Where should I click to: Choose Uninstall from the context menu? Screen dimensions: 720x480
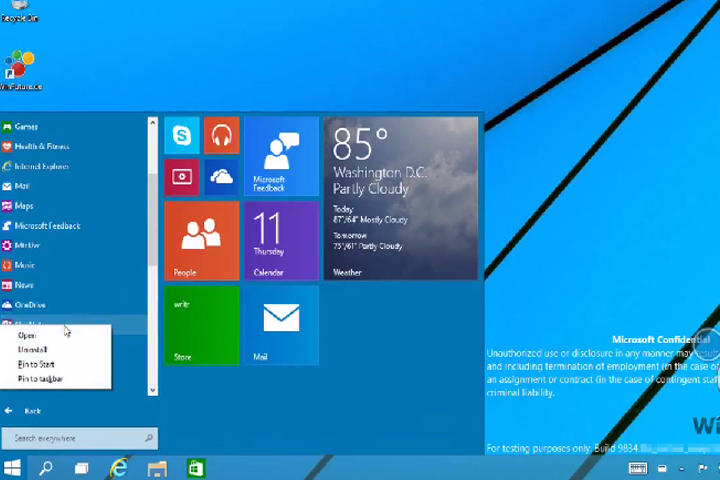click(33, 350)
